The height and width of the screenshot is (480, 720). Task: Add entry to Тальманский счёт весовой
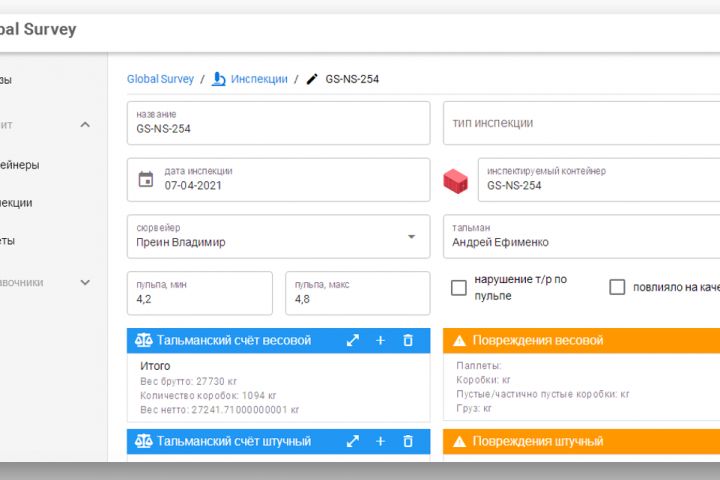pos(380,340)
